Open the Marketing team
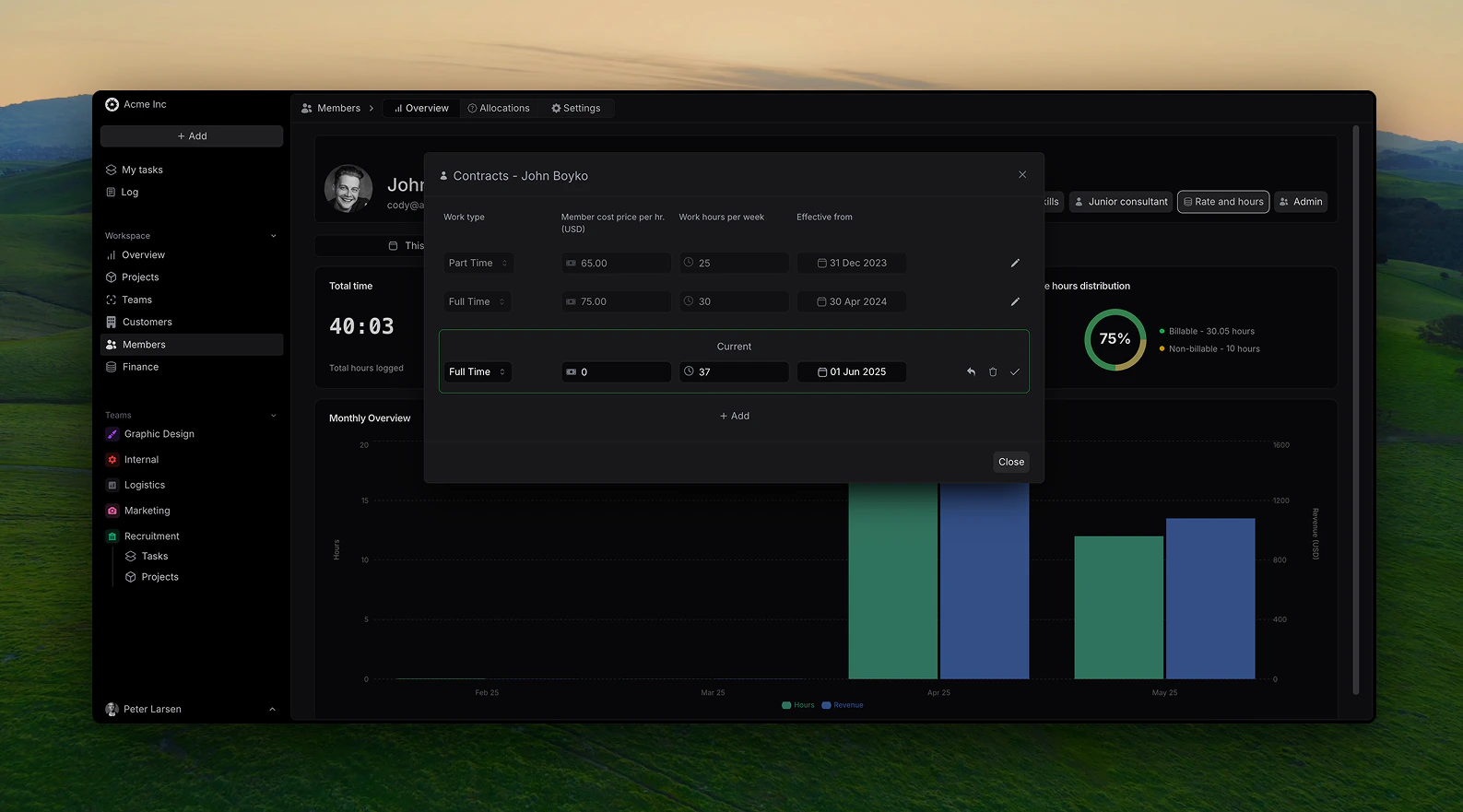 tap(147, 511)
